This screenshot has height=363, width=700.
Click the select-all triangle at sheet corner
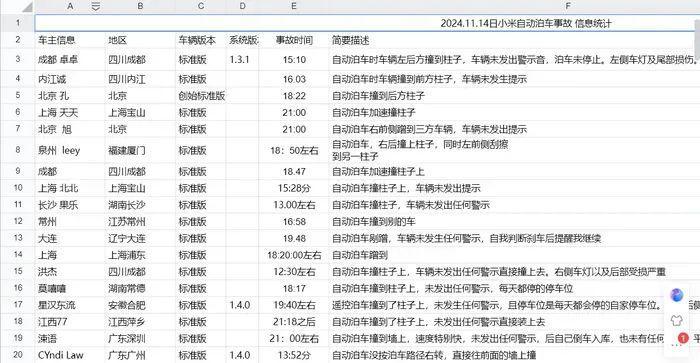pos(28,7)
